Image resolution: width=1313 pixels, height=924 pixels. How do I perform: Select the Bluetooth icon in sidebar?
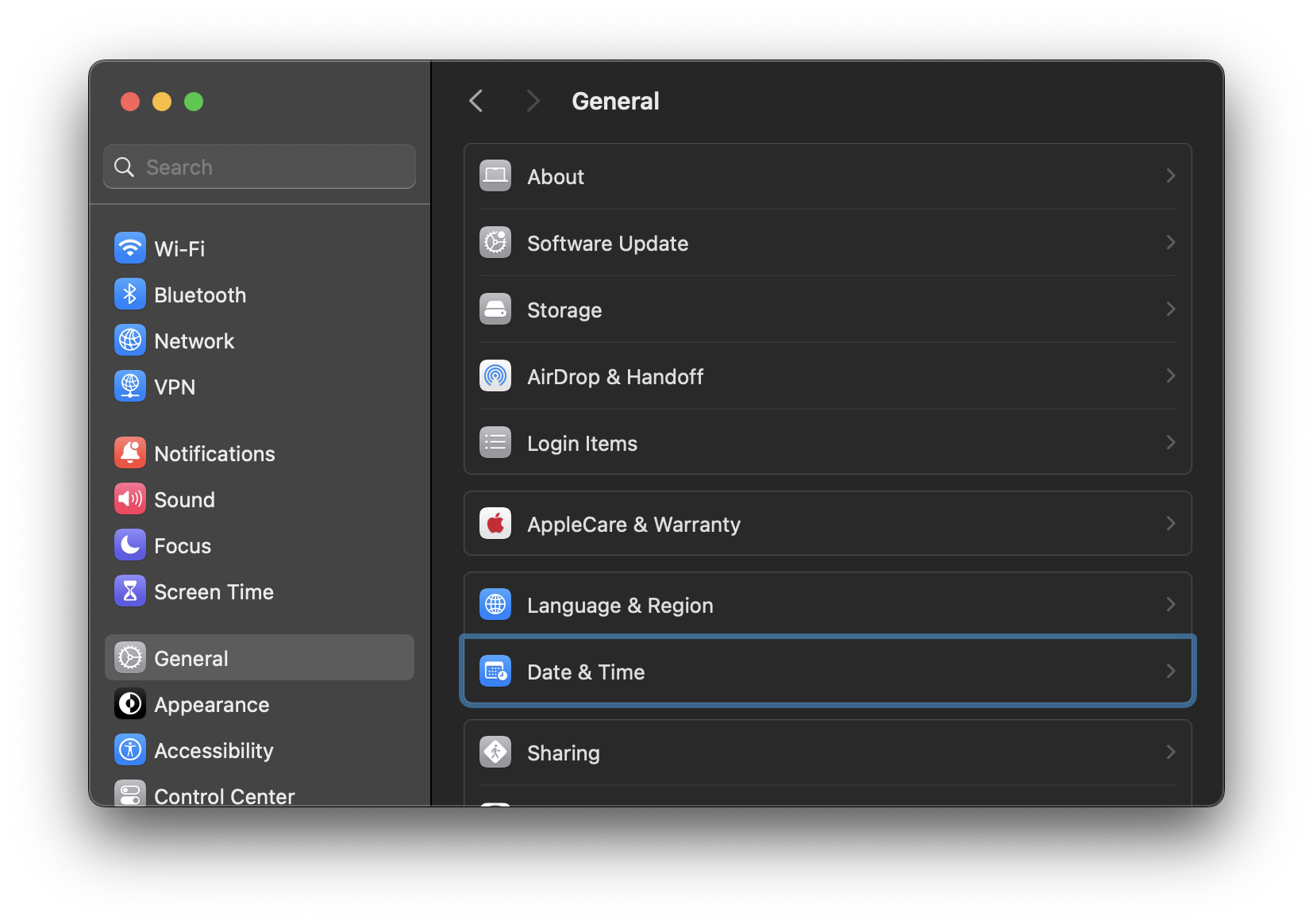pyautogui.click(x=130, y=295)
